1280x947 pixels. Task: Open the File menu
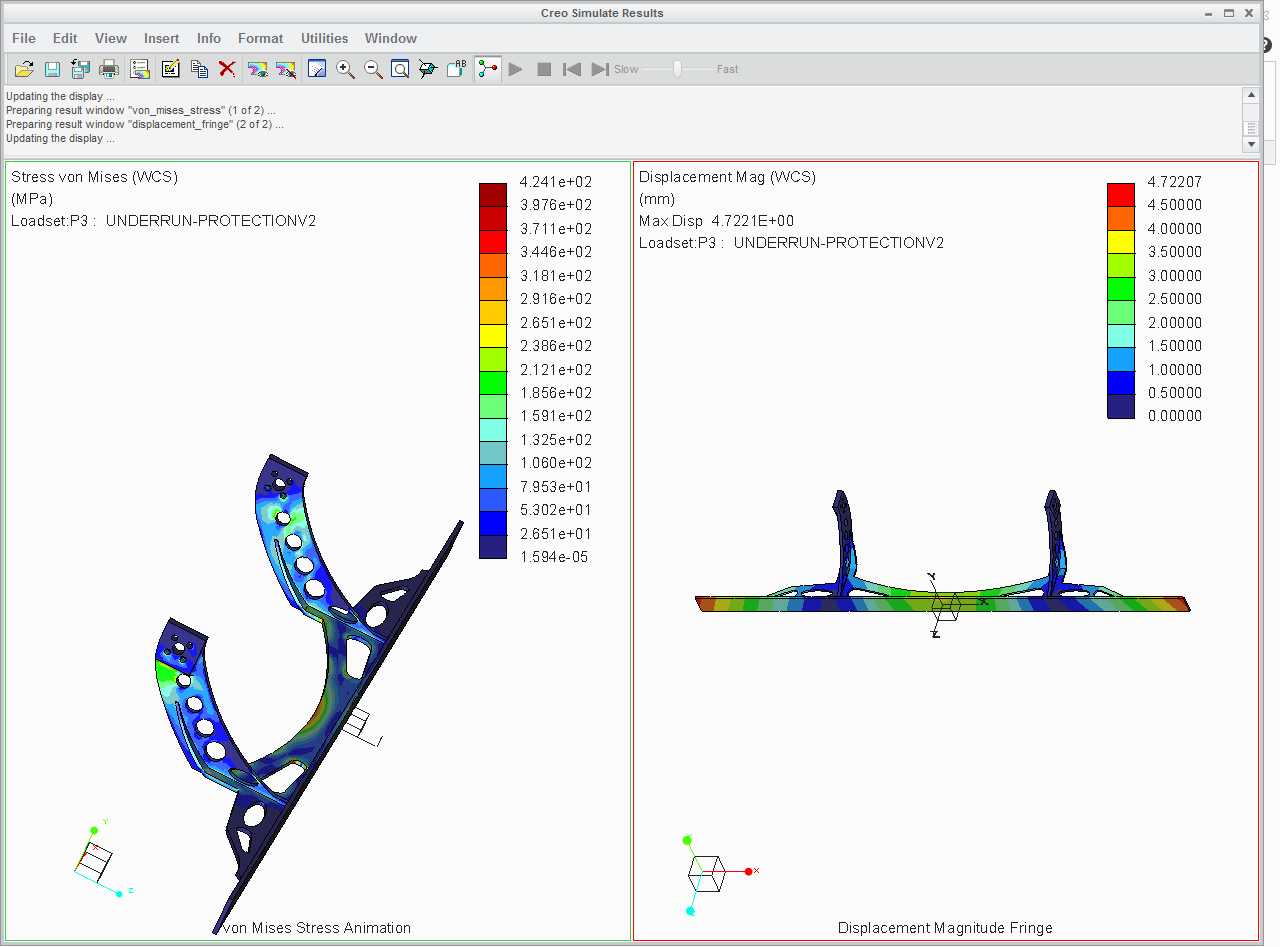tap(24, 38)
